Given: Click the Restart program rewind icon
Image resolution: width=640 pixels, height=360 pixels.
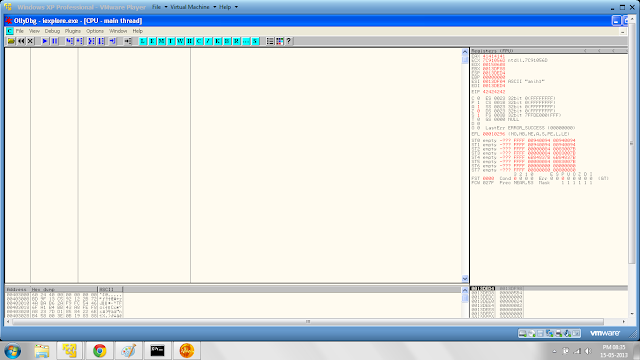Looking at the screenshot, I should point(21,41).
